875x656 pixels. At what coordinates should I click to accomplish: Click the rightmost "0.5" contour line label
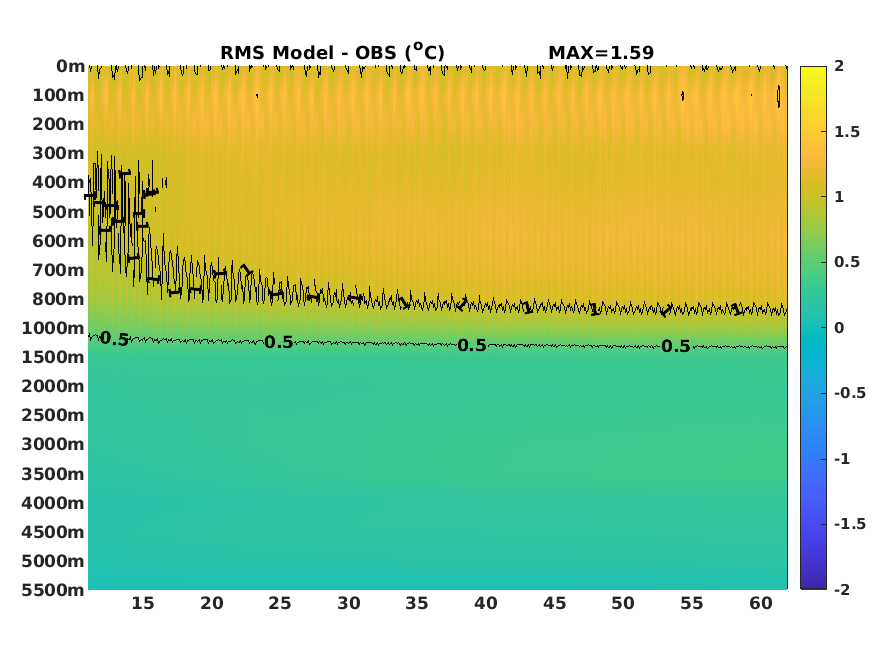click(x=676, y=346)
